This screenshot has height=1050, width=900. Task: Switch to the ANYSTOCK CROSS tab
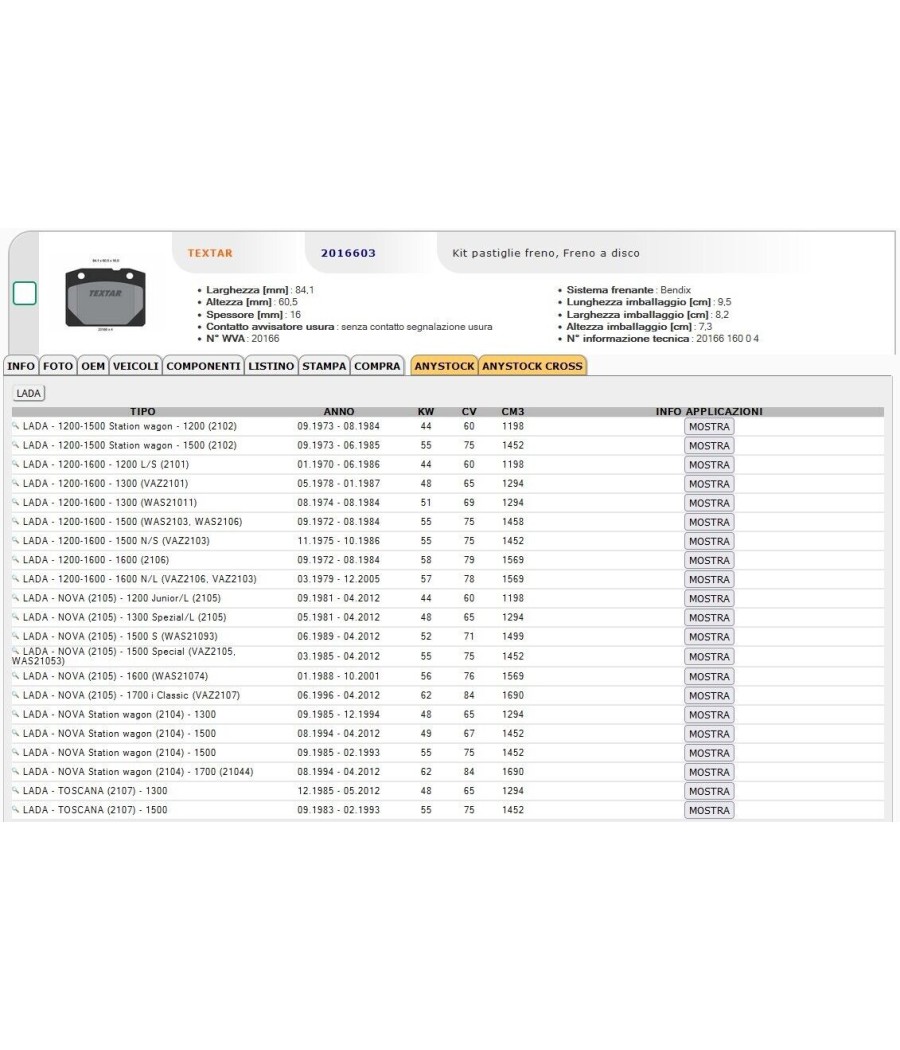532,366
